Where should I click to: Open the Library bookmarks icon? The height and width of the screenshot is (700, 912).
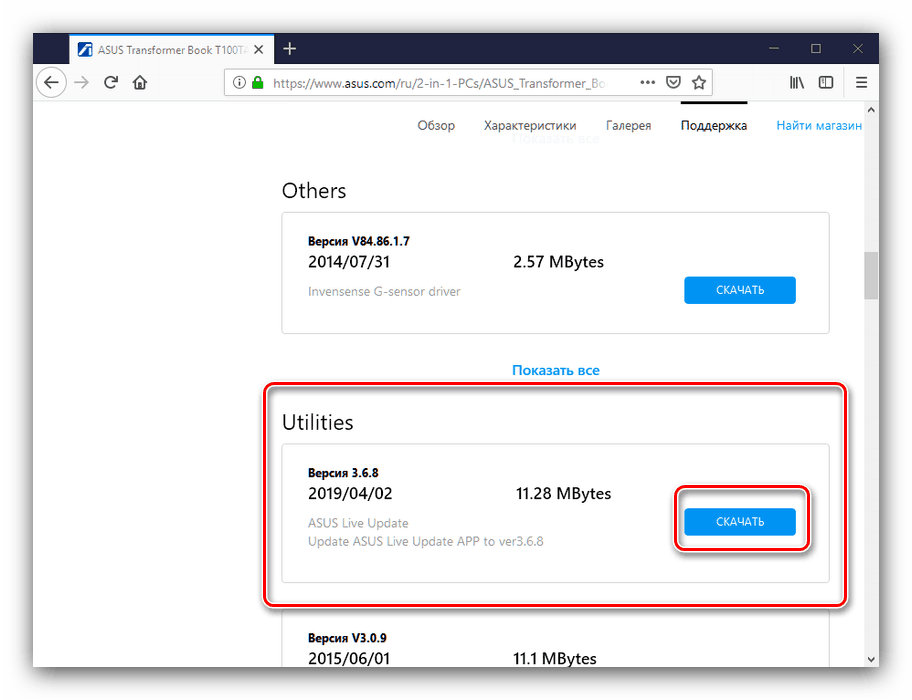tap(796, 83)
